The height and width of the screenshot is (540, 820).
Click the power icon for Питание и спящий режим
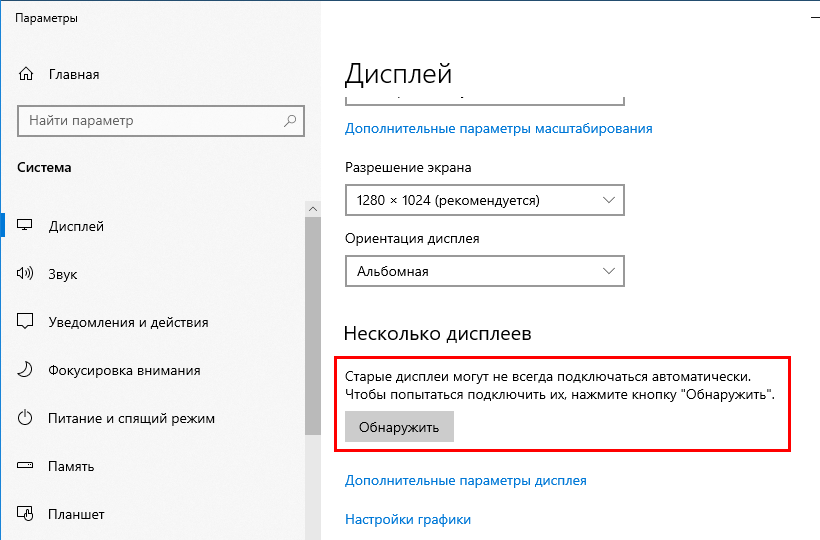pos(27,418)
